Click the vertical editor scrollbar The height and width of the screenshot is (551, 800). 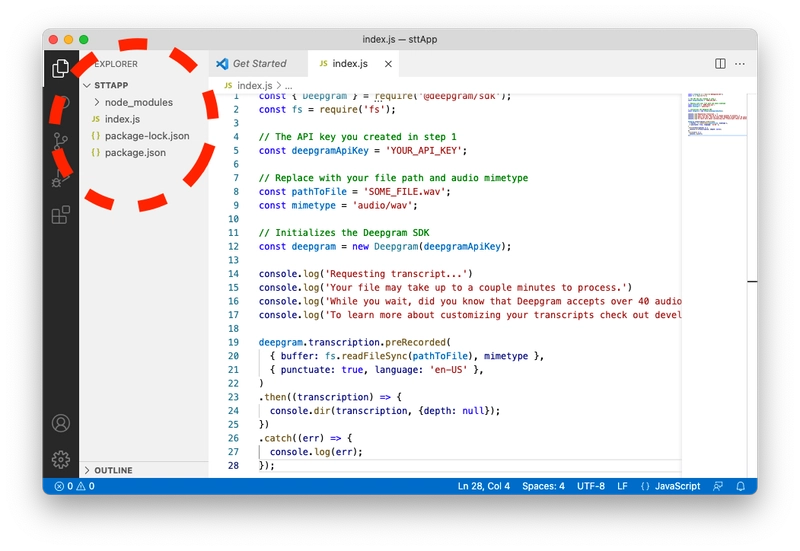point(752,285)
